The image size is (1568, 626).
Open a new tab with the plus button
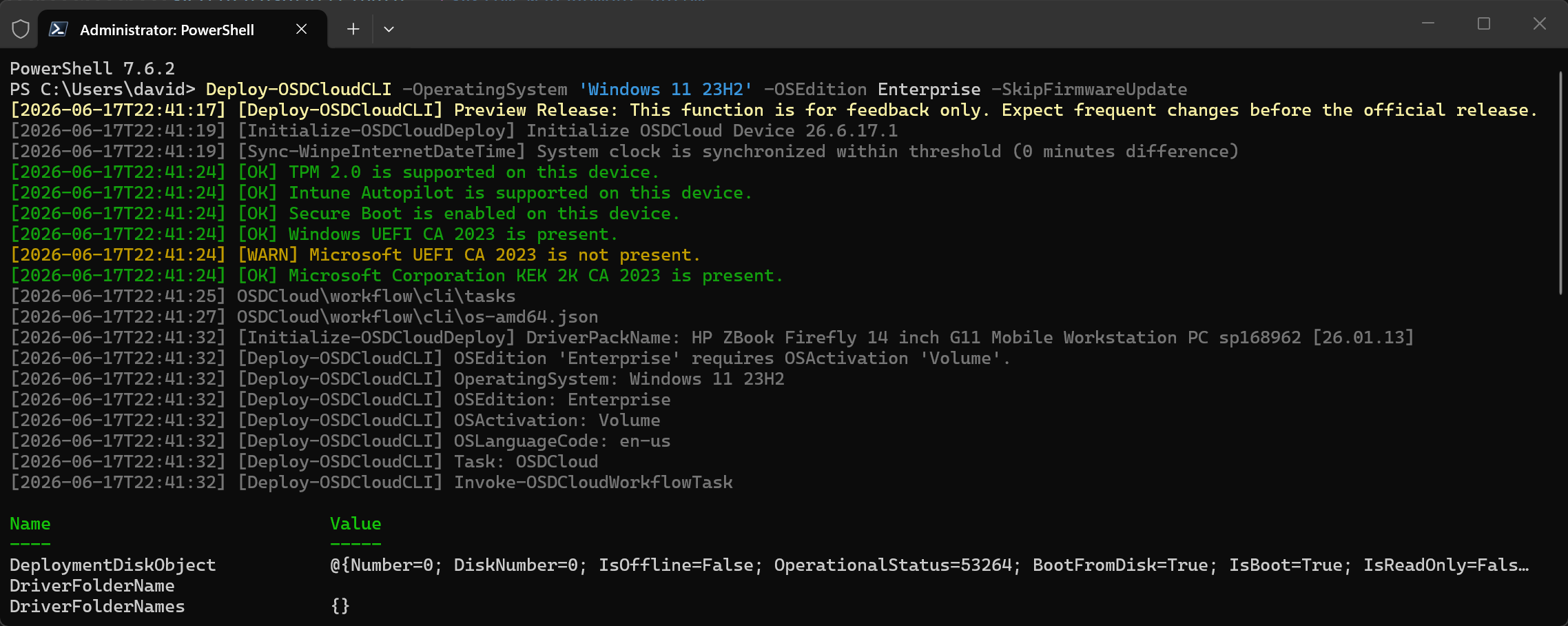[353, 29]
